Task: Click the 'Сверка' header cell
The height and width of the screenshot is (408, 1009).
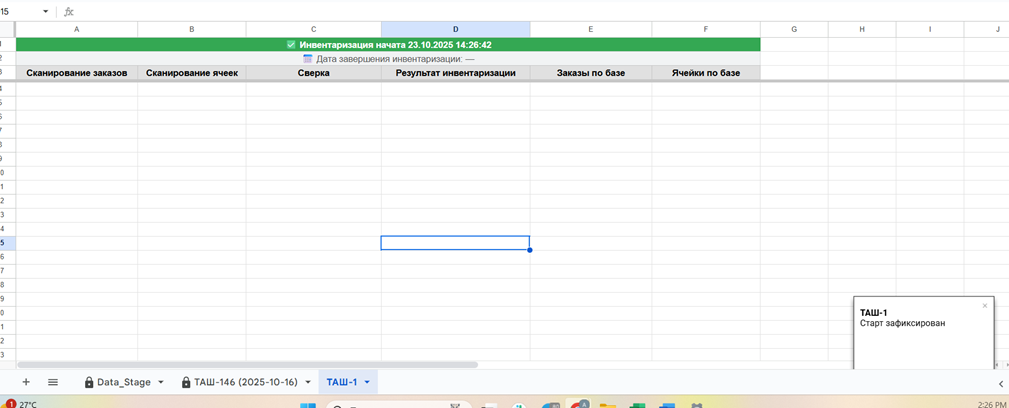Action: 313,73
